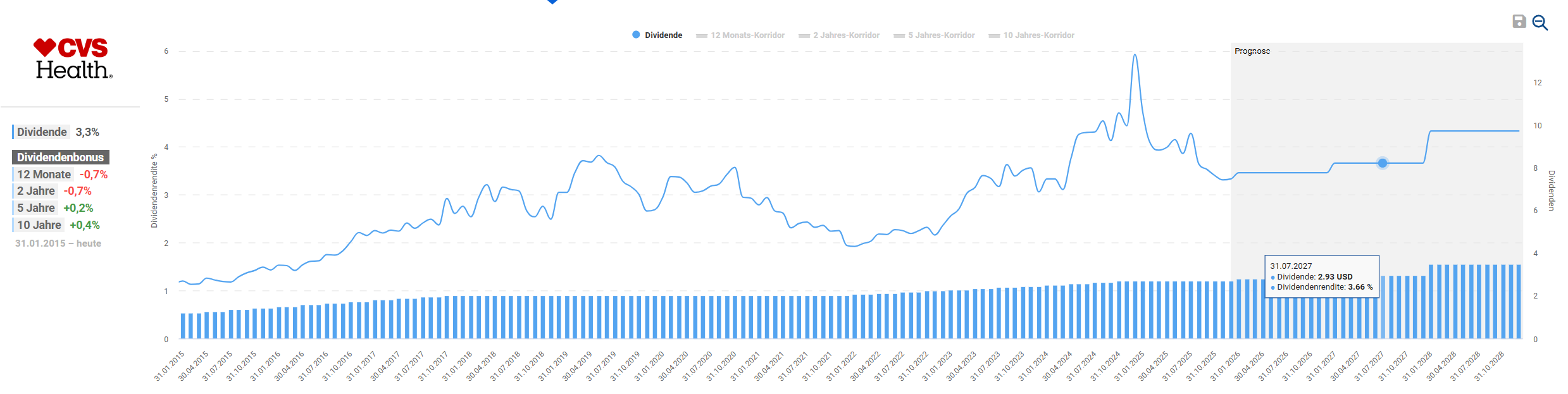Toggle the Dividende series in legend
1568x394 pixels.
pyautogui.click(x=657, y=35)
